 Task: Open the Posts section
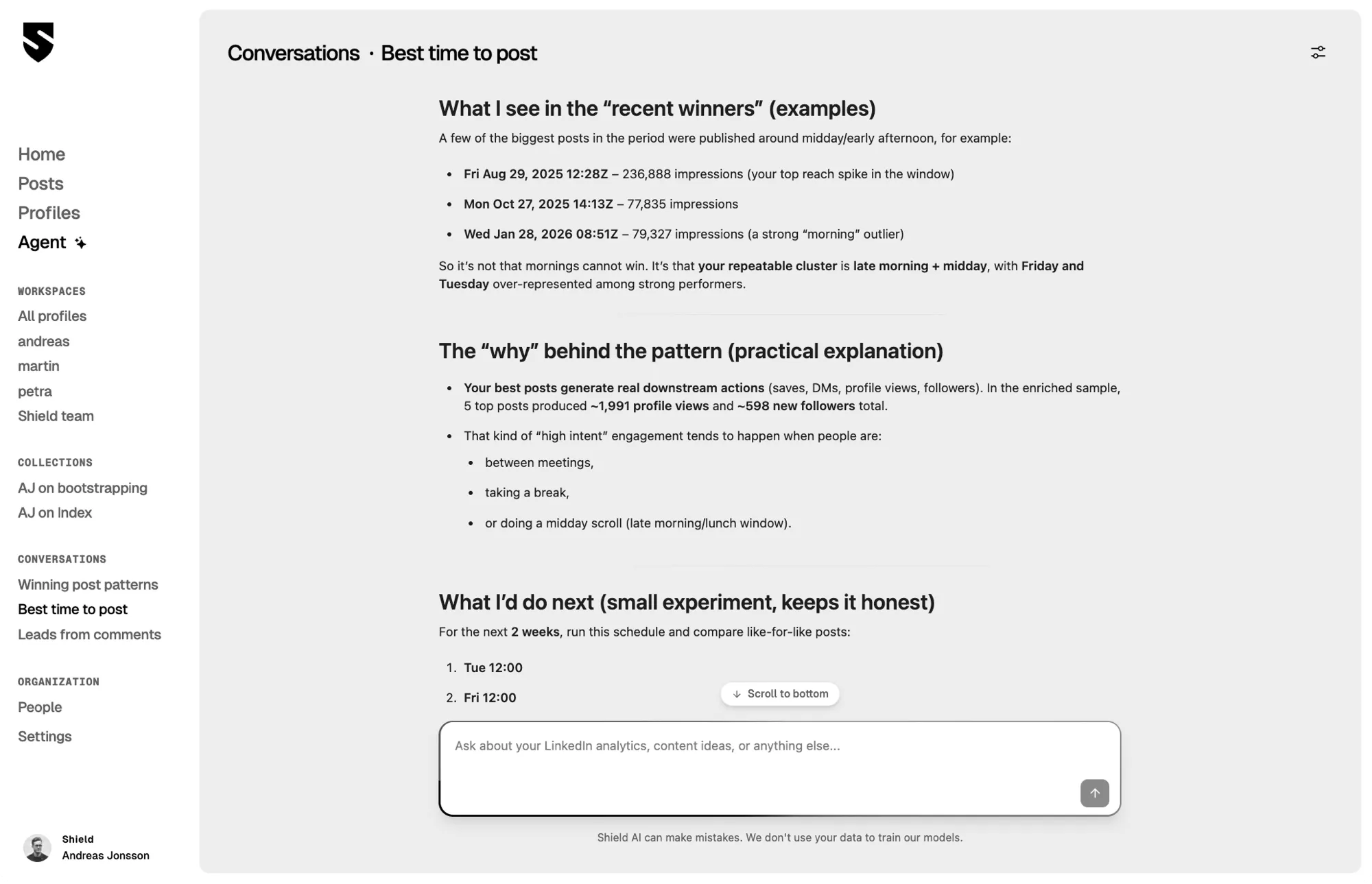pyautogui.click(x=40, y=184)
